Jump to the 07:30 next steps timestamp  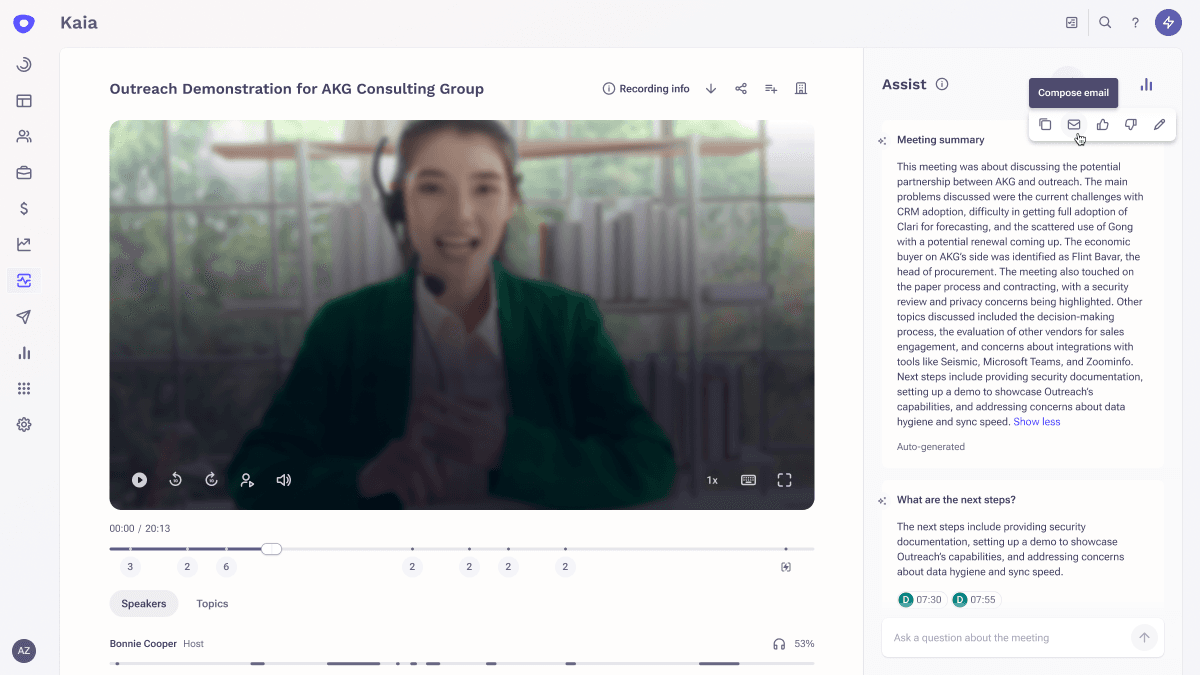point(920,599)
